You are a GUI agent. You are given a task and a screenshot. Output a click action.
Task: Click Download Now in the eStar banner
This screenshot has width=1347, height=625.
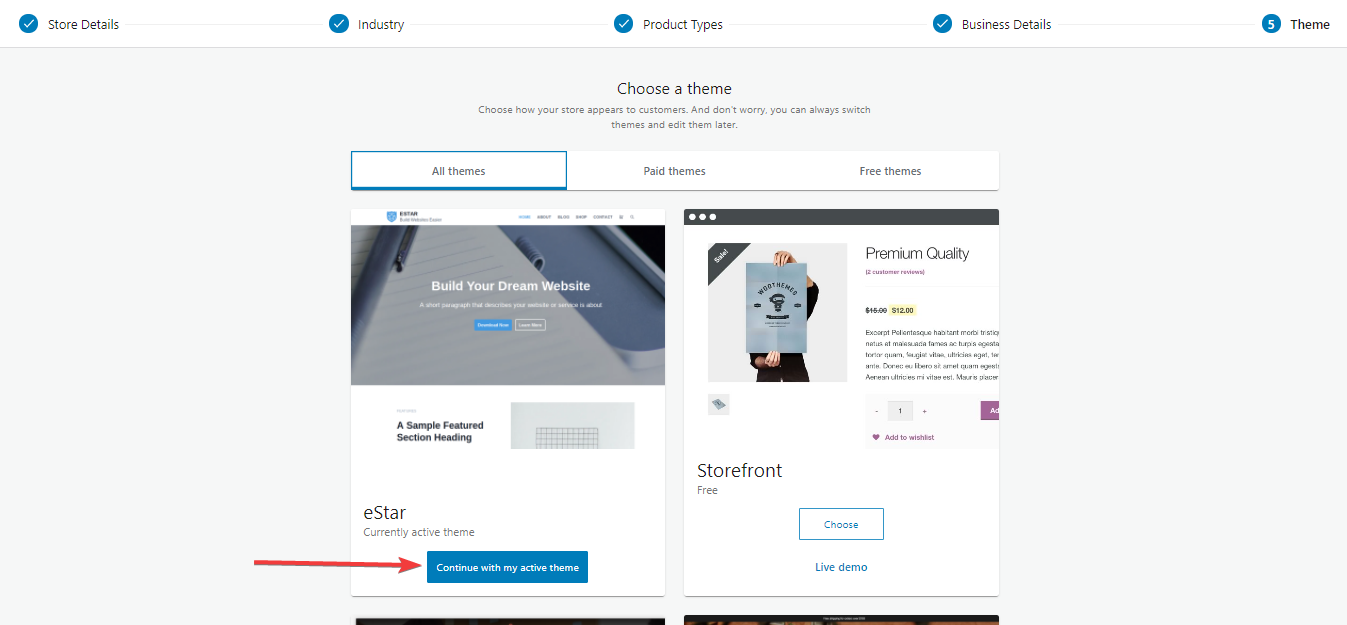tap(493, 325)
